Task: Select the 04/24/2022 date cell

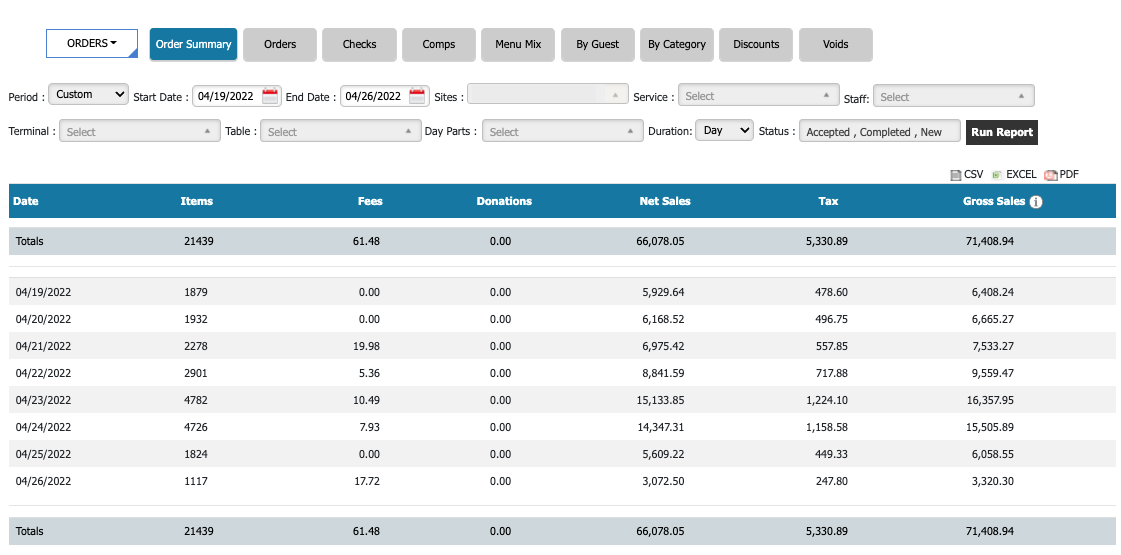Action: click(44, 428)
